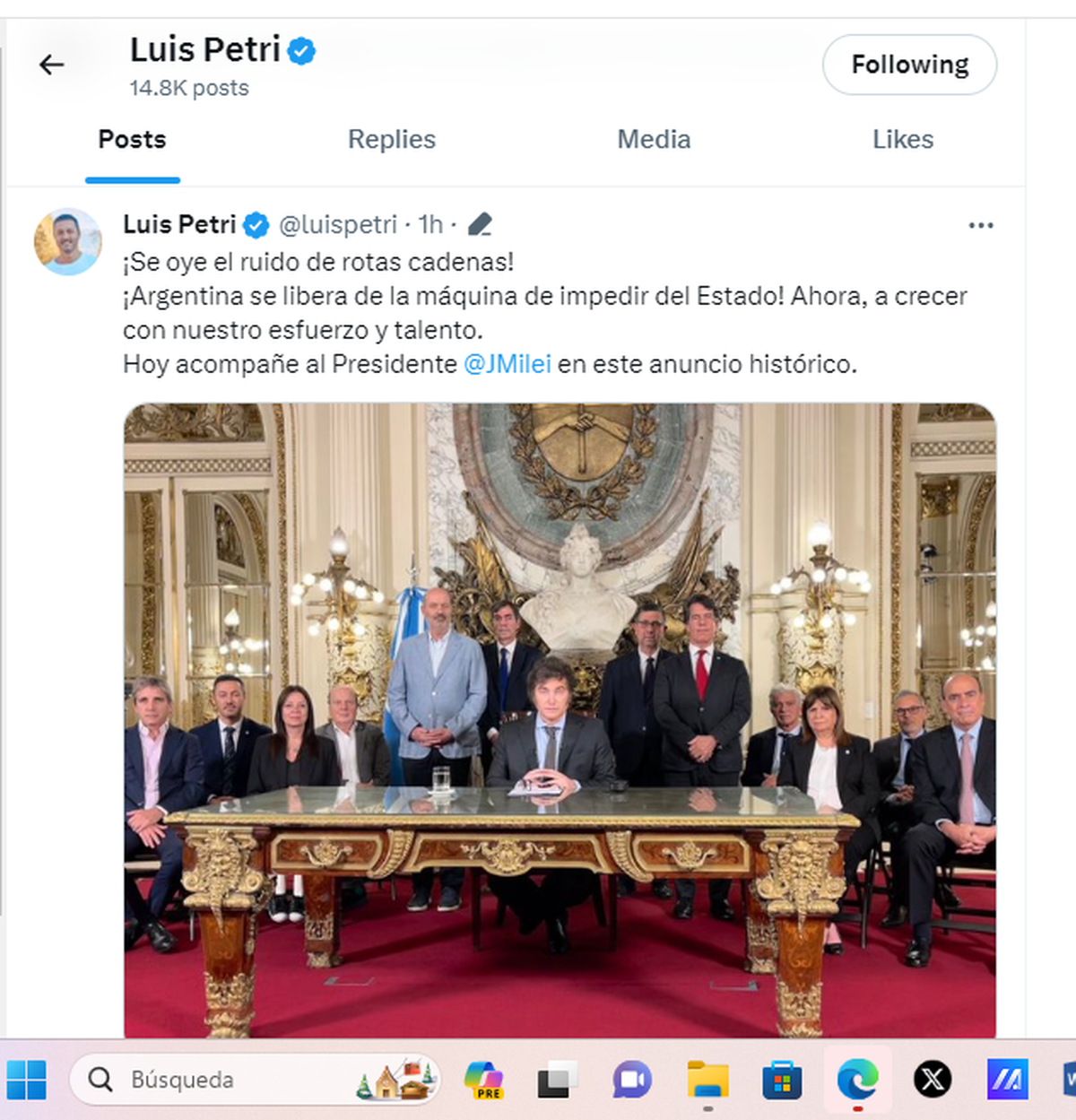Switch to Microsoft Edge on the taskbar

pyautogui.click(x=857, y=1080)
